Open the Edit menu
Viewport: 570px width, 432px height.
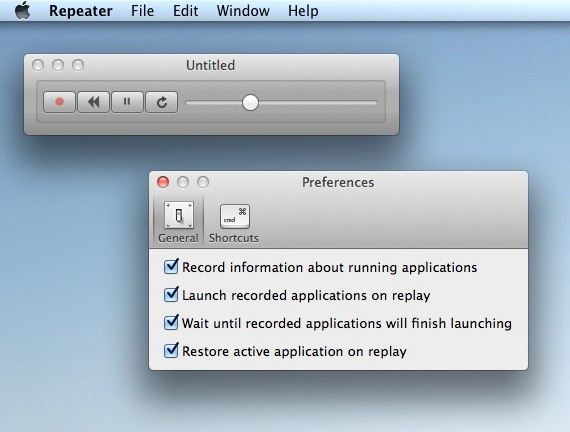coord(185,11)
